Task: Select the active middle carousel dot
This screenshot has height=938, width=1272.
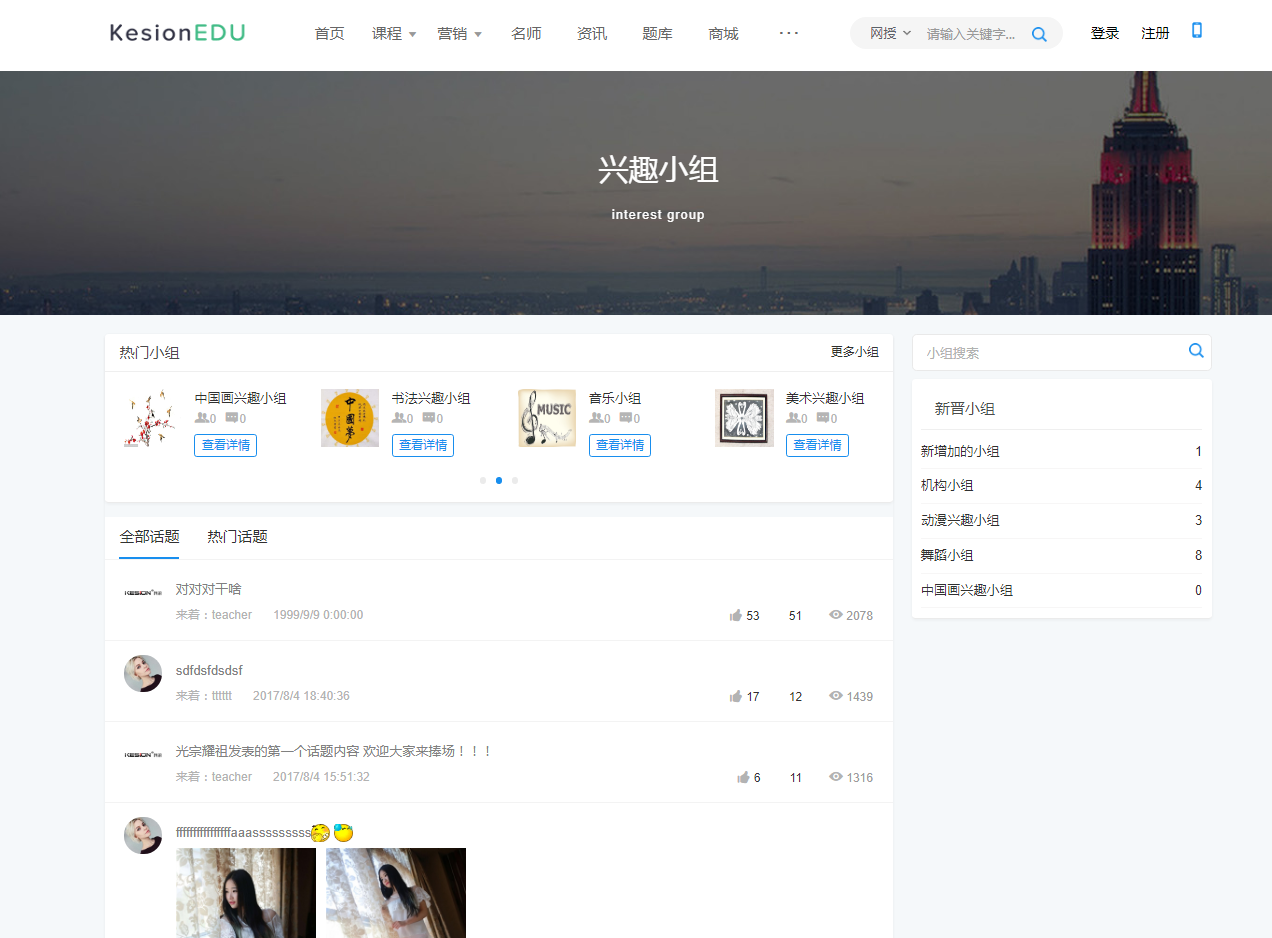Action: (499, 481)
